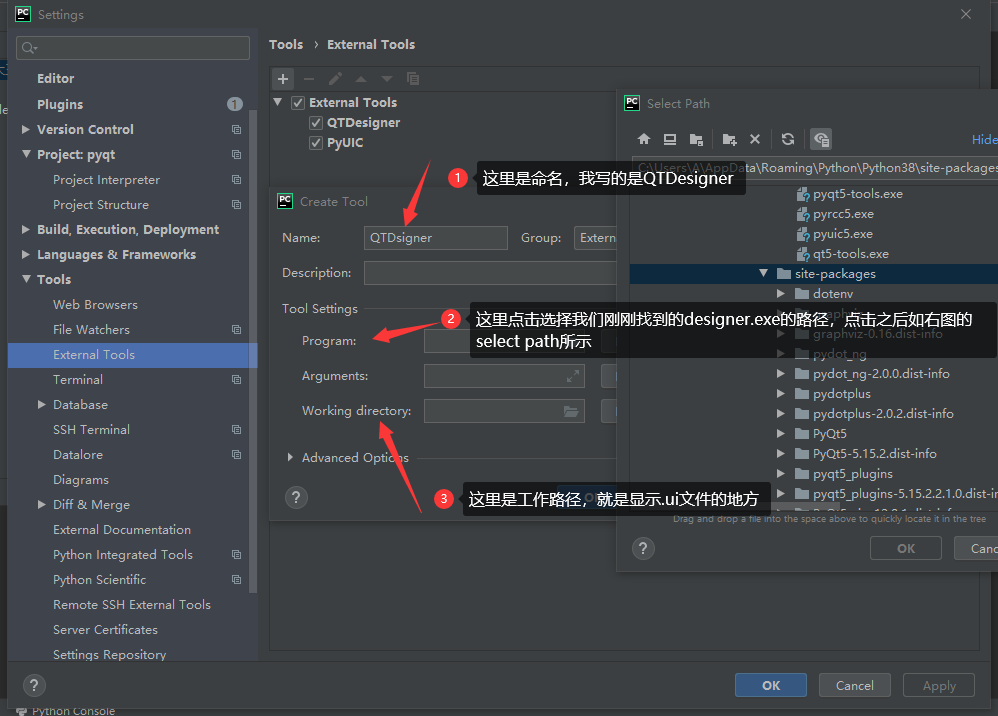Click the Arguments input field
The image size is (998, 716).
pyautogui.click(x=504, y=376)
